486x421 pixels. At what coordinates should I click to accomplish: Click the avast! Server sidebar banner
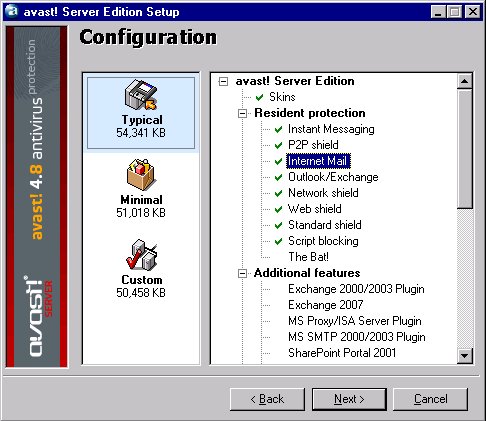[x=37, y=197]
